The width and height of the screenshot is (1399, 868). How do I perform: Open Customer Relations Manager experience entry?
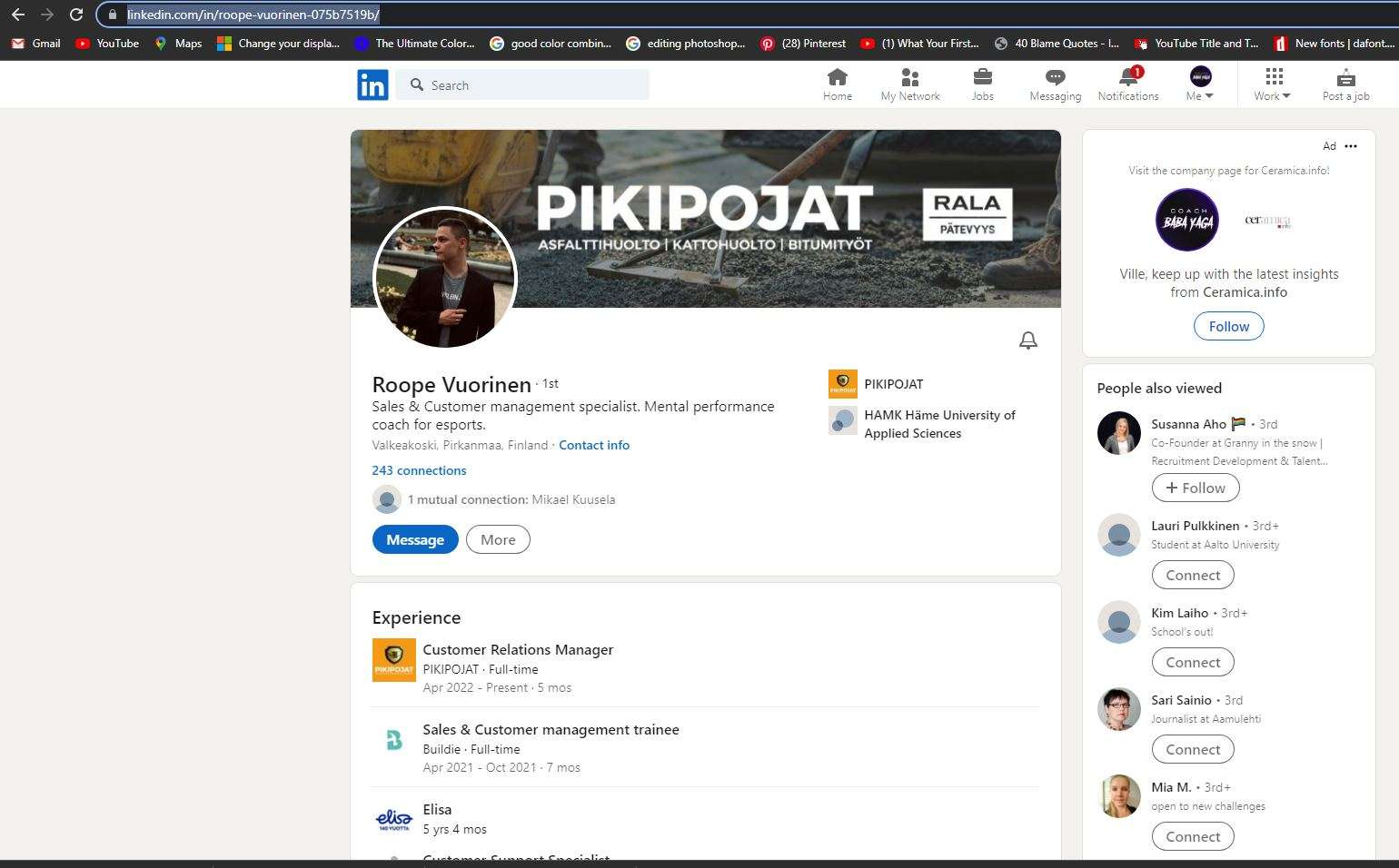(518, 649)
